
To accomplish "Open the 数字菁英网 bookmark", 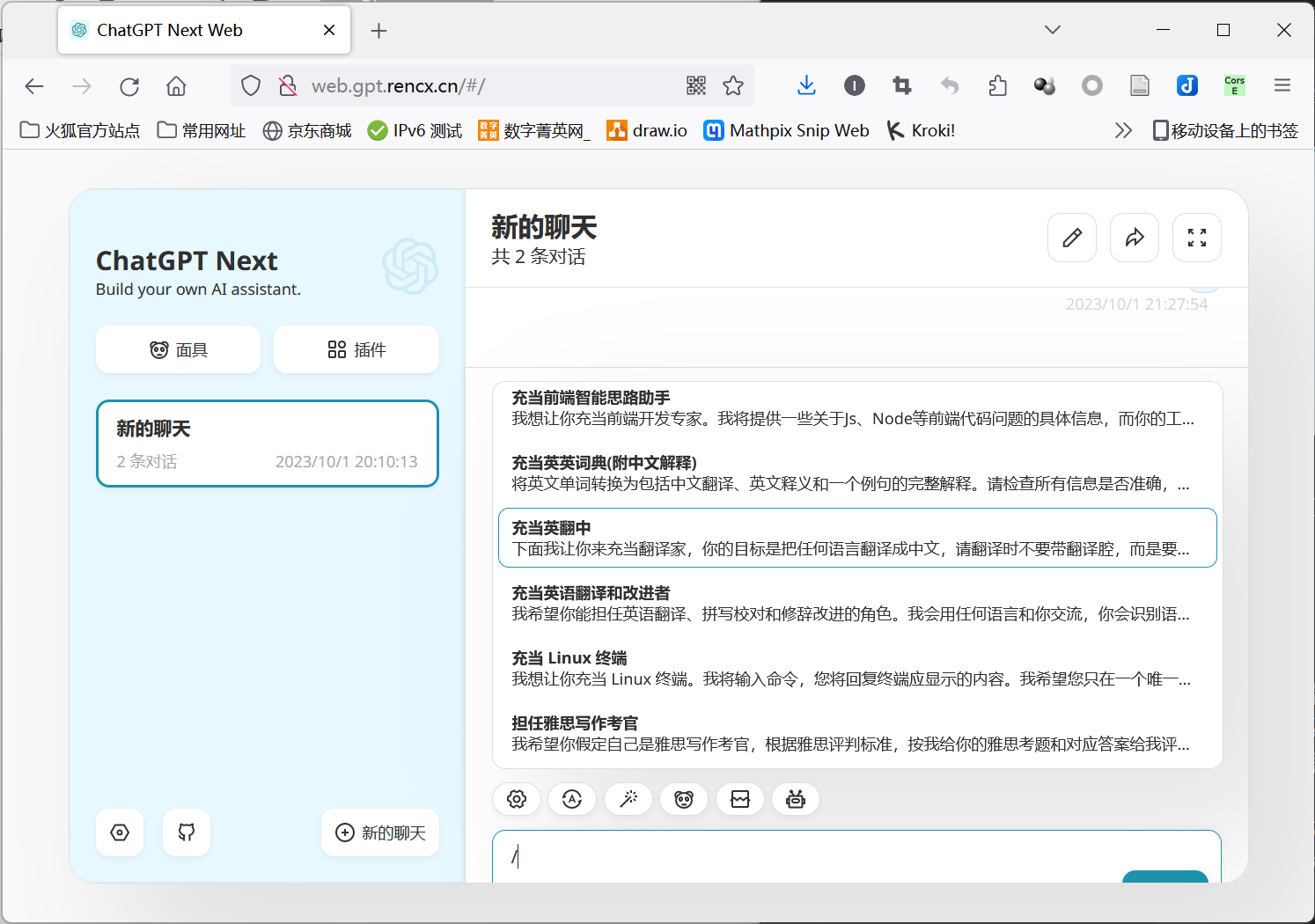I will click(534, 130).
